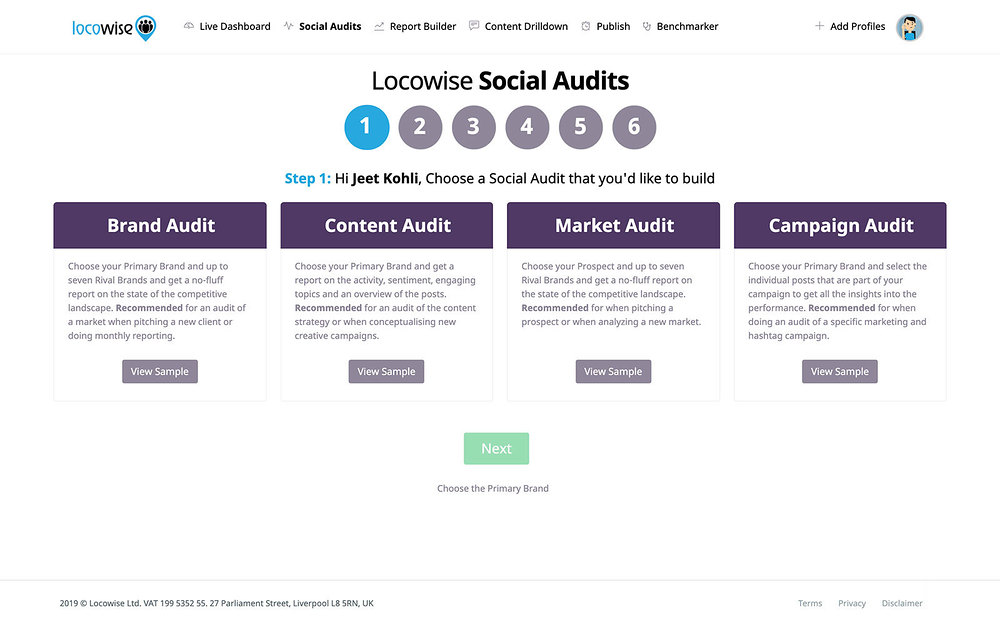Select step 1 circle
This screenshot has height=625, width=1000.
click(367, 127)
